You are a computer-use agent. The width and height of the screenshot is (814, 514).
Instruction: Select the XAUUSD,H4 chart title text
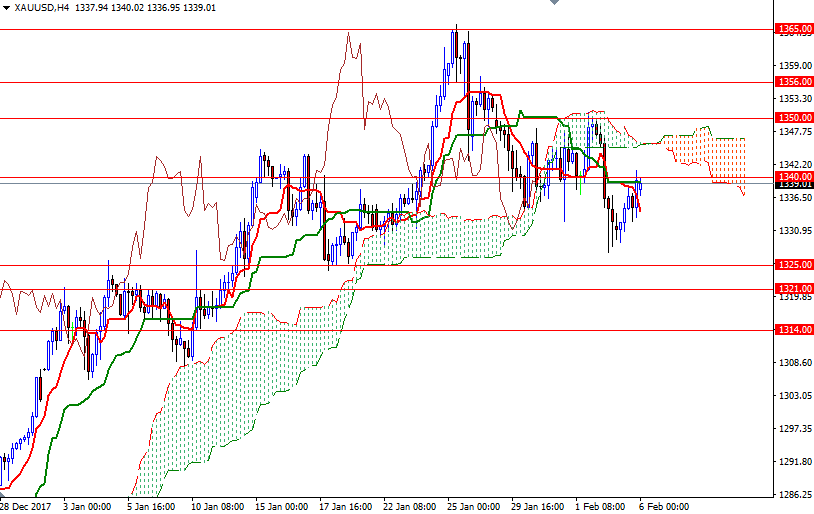coord(42,7)
